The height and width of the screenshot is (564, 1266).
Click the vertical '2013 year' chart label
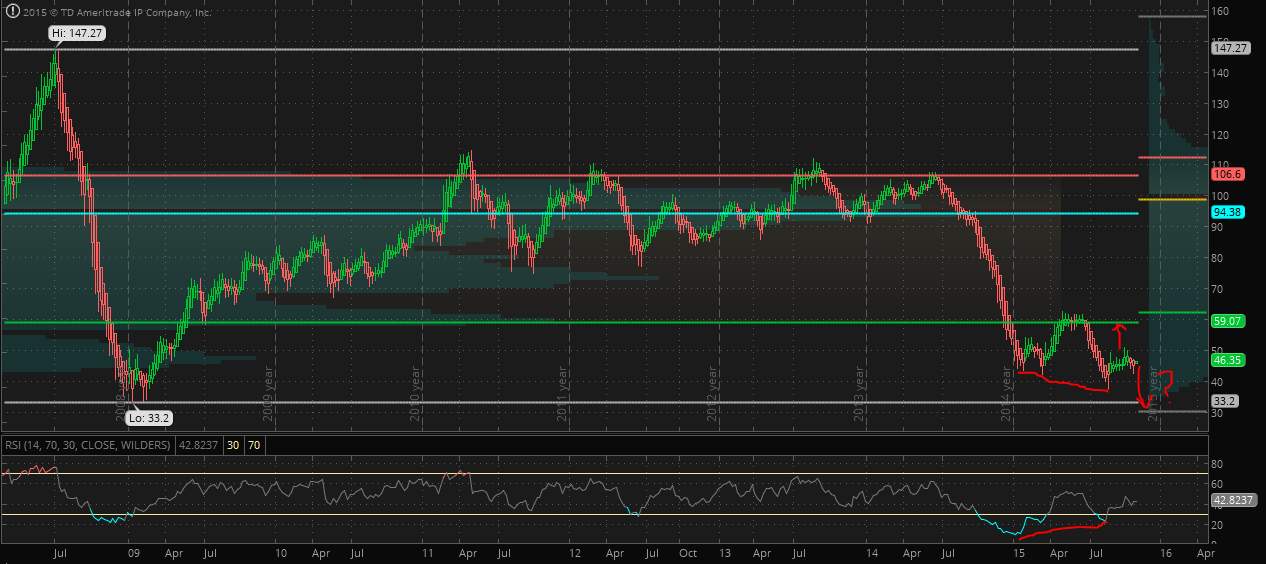[x=861, y=394]
